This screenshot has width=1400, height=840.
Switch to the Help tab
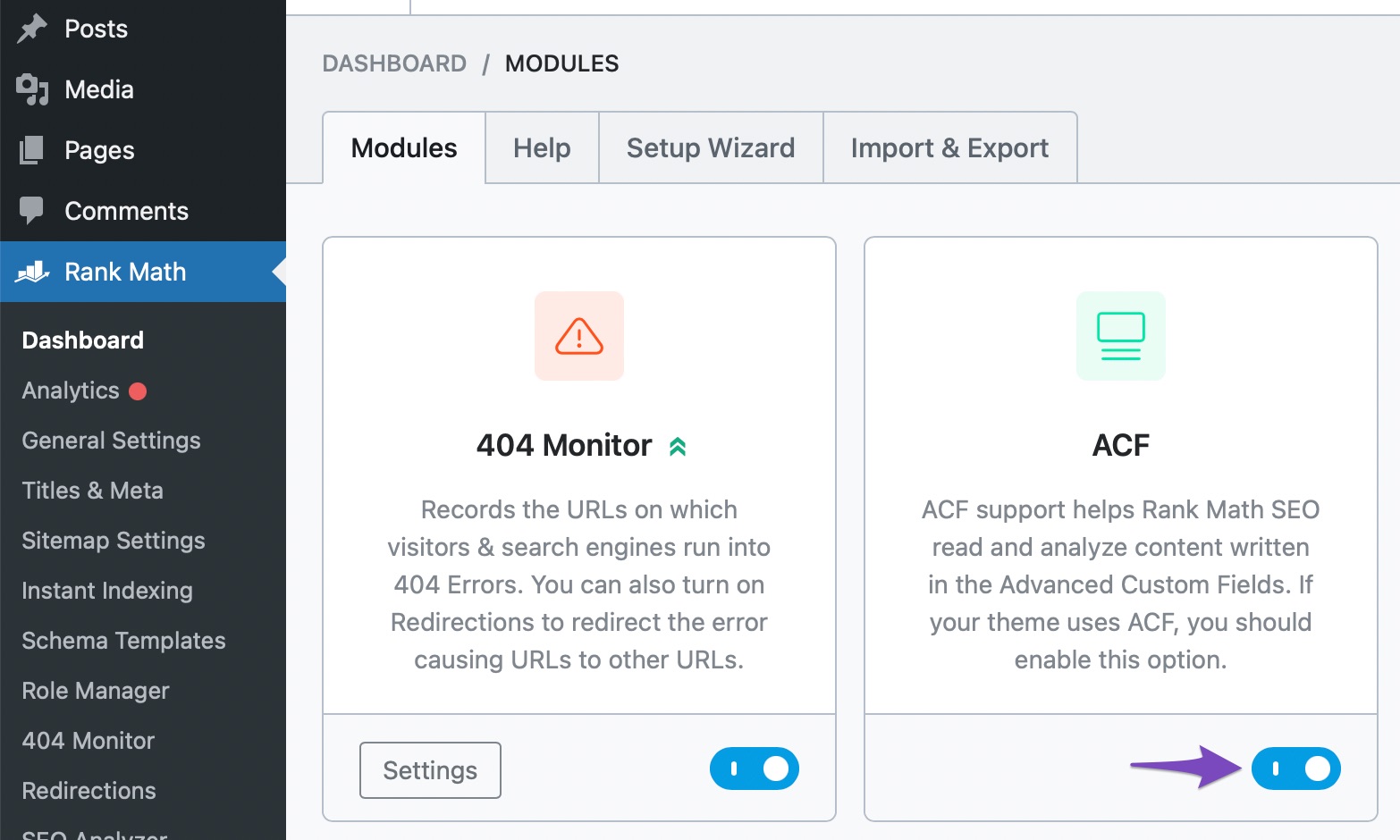542,147
